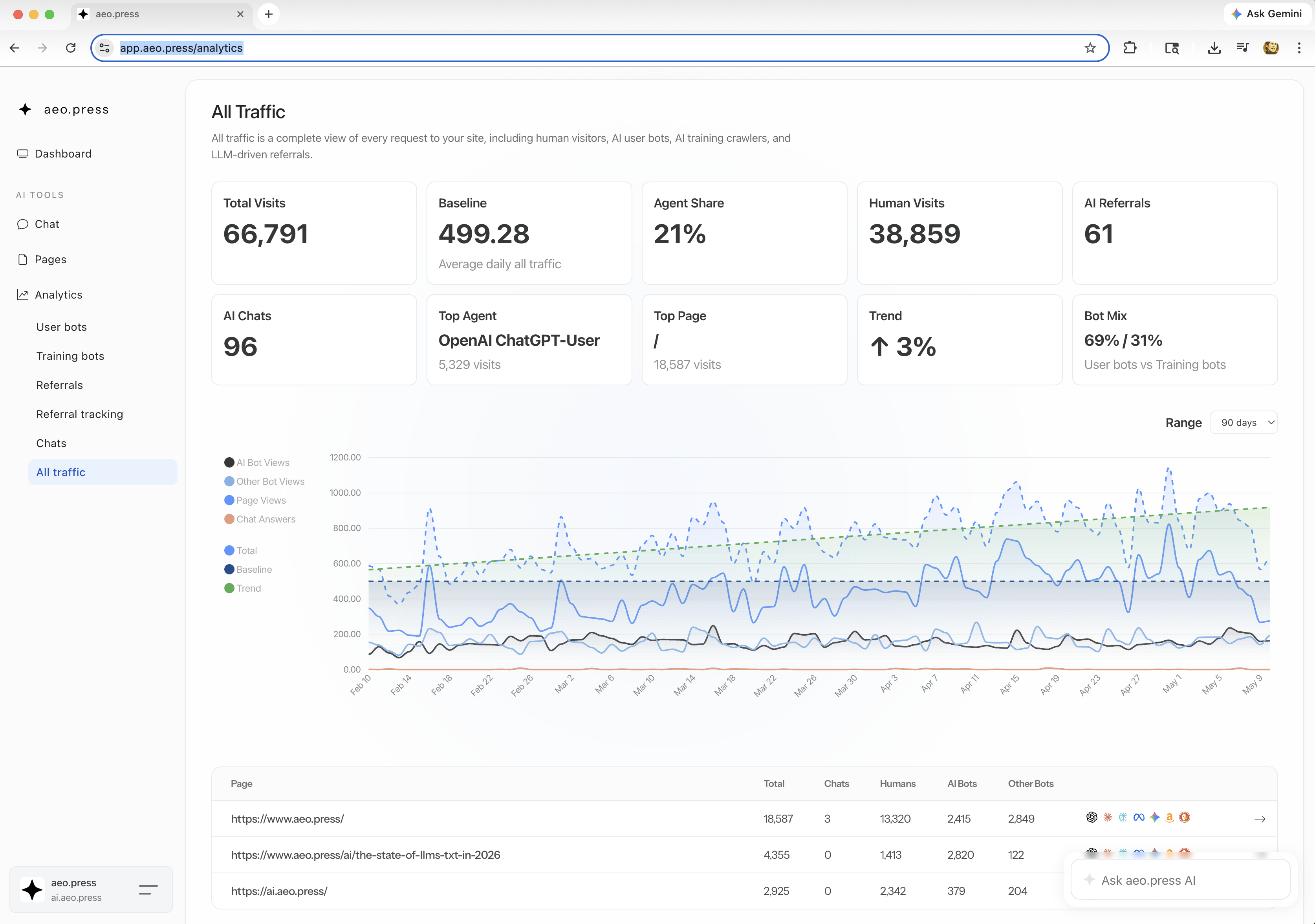Open the aeo.press account switcher

click(x=91, y=890)
